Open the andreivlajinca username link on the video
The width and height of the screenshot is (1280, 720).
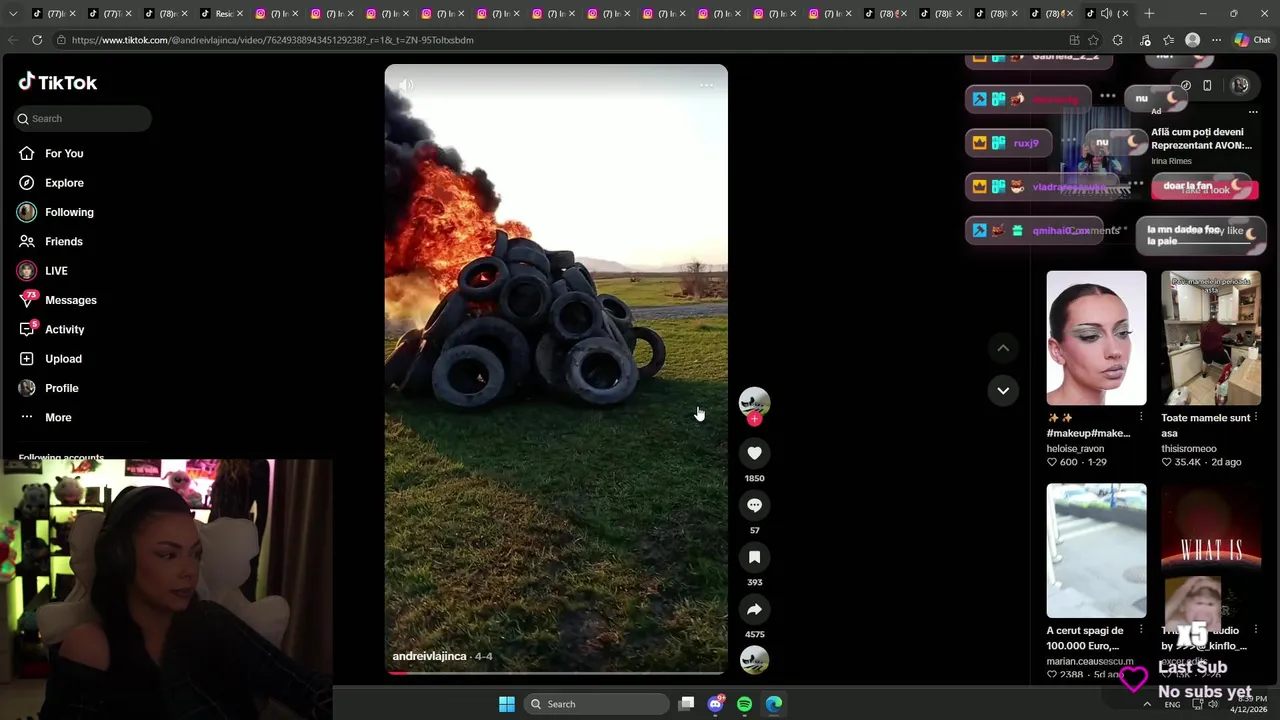pyautogui.click(x=429, y=656)
